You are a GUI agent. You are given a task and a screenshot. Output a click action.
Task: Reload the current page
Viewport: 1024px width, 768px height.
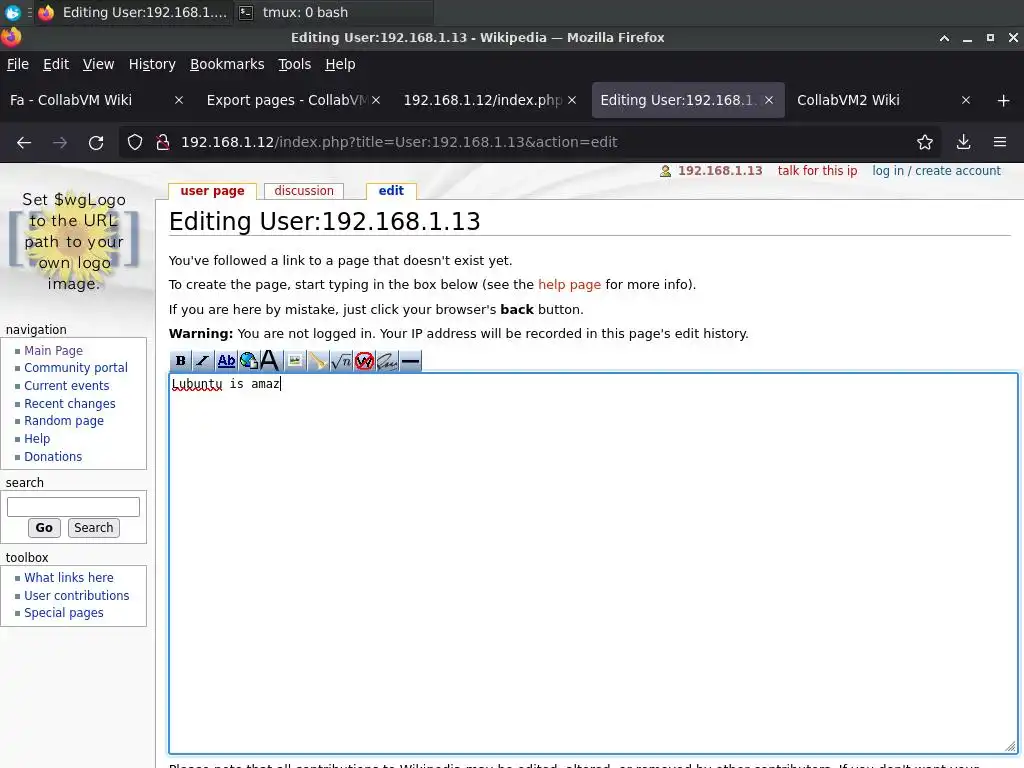point(96,142)
